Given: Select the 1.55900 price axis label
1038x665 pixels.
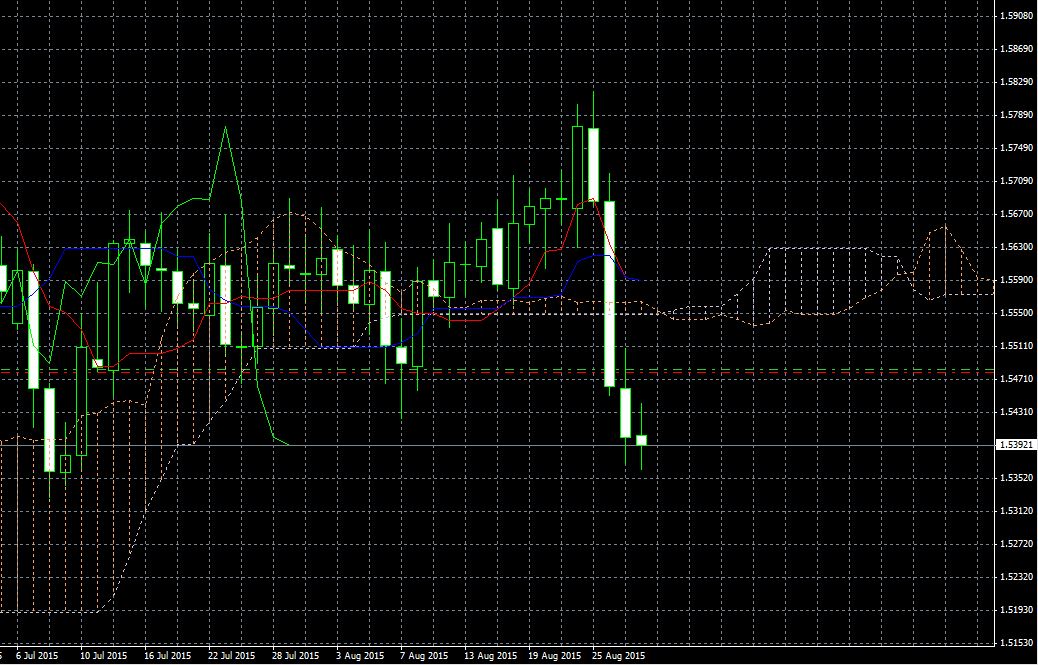Looking at the screenshot, I should [1017, 280].
